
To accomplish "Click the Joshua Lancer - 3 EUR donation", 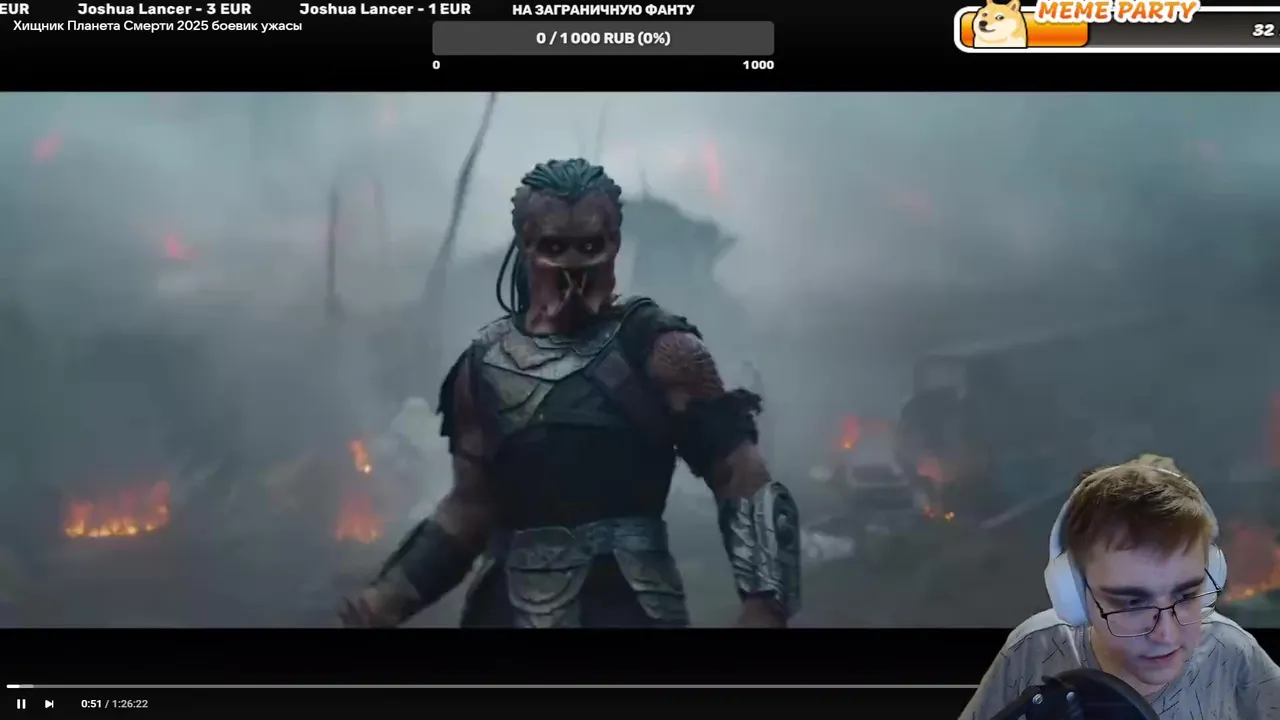I will point(164,9).
